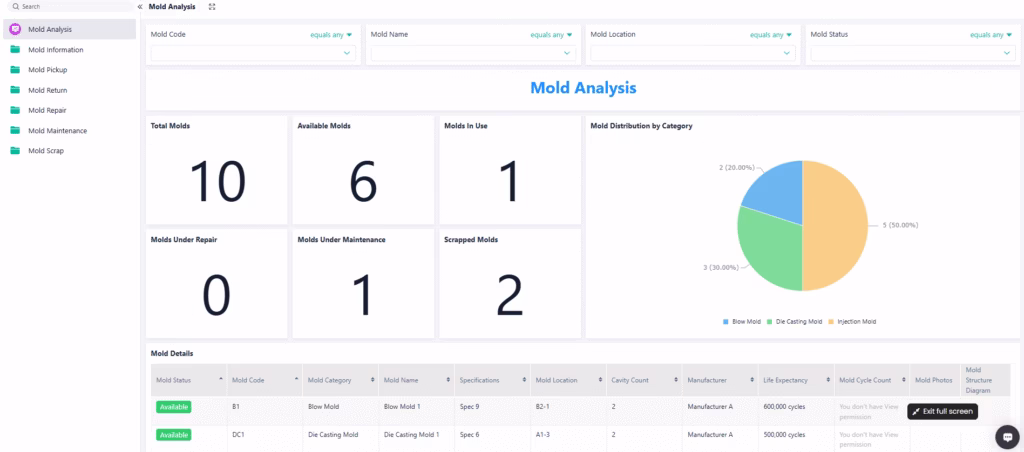Toggle the Injection Mold legend entry
1024x452 pixels.
(x=853, y=321)
